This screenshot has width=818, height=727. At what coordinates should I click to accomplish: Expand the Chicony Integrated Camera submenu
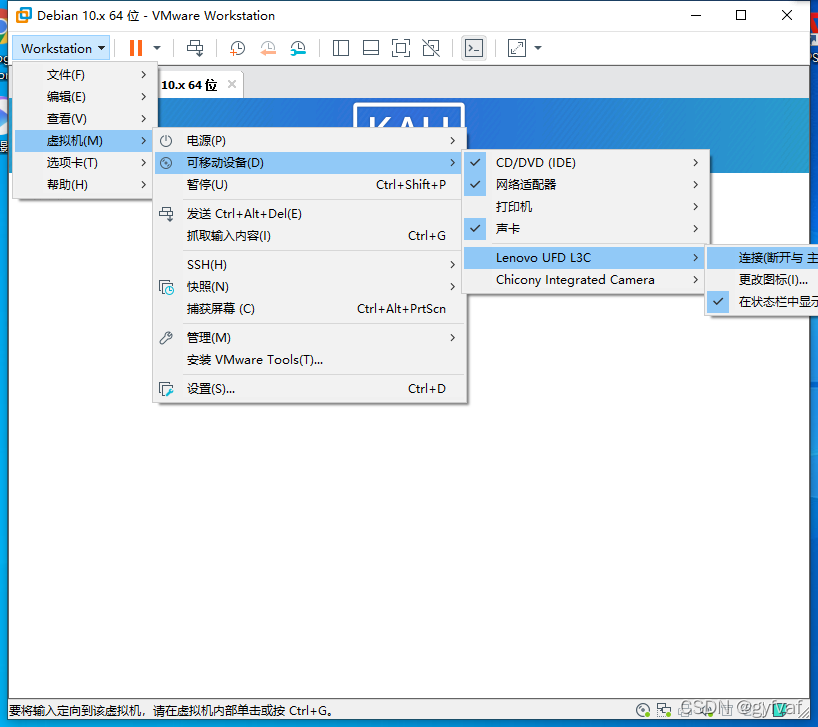(584, 280)
